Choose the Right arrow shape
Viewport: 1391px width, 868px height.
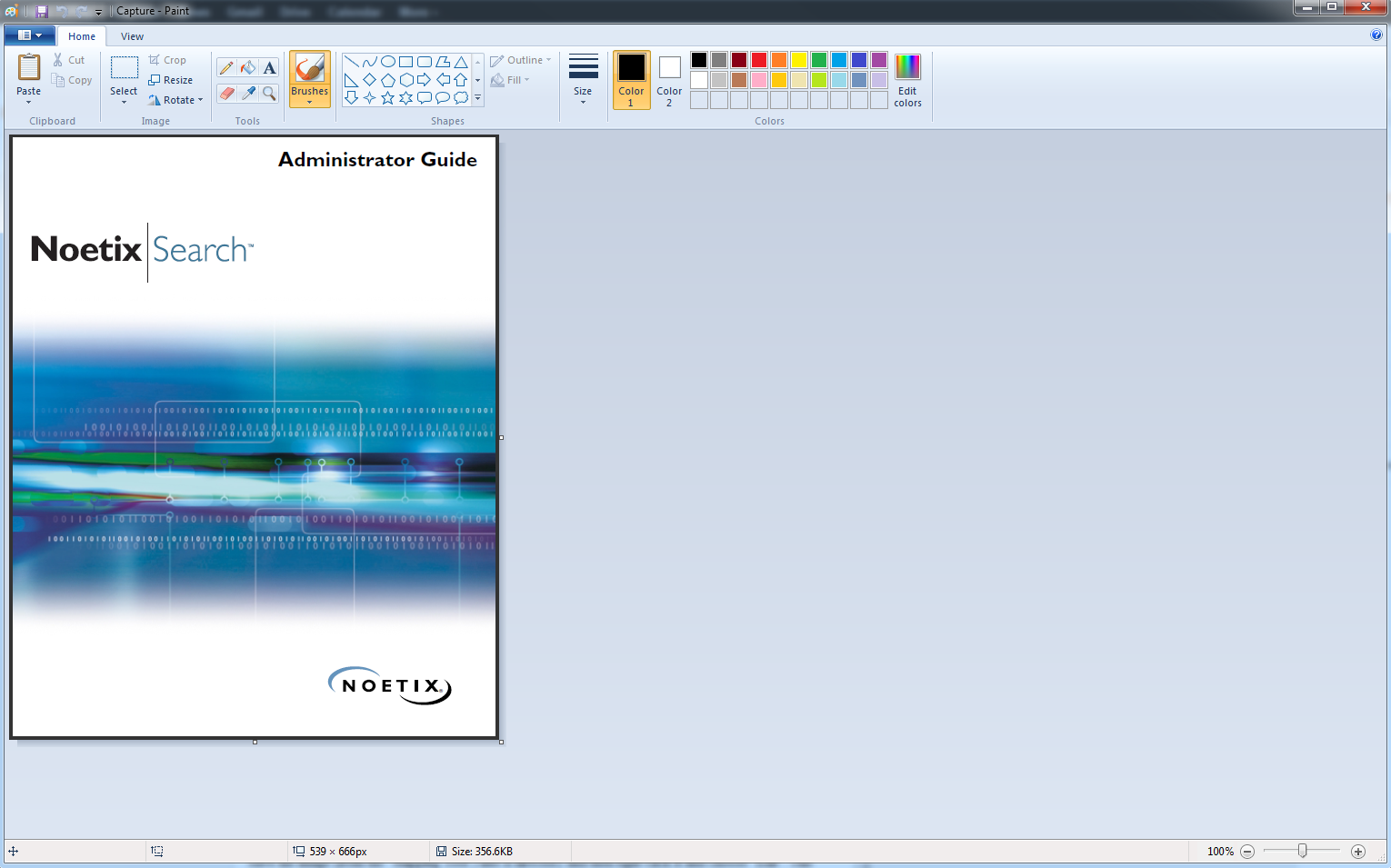pos(425,80)
